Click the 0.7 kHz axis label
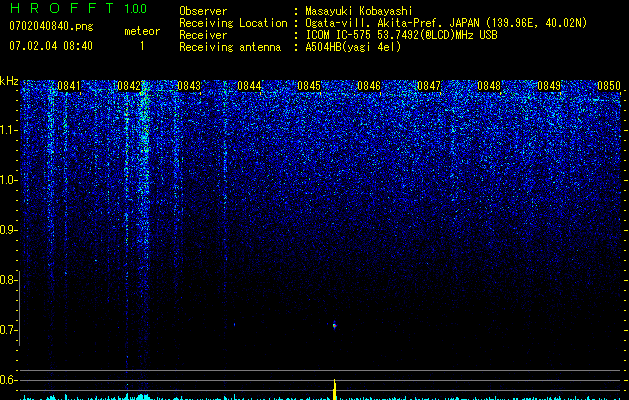Image resolution: width=629 pixels, height=400 pixels. [x=8, y=330]
